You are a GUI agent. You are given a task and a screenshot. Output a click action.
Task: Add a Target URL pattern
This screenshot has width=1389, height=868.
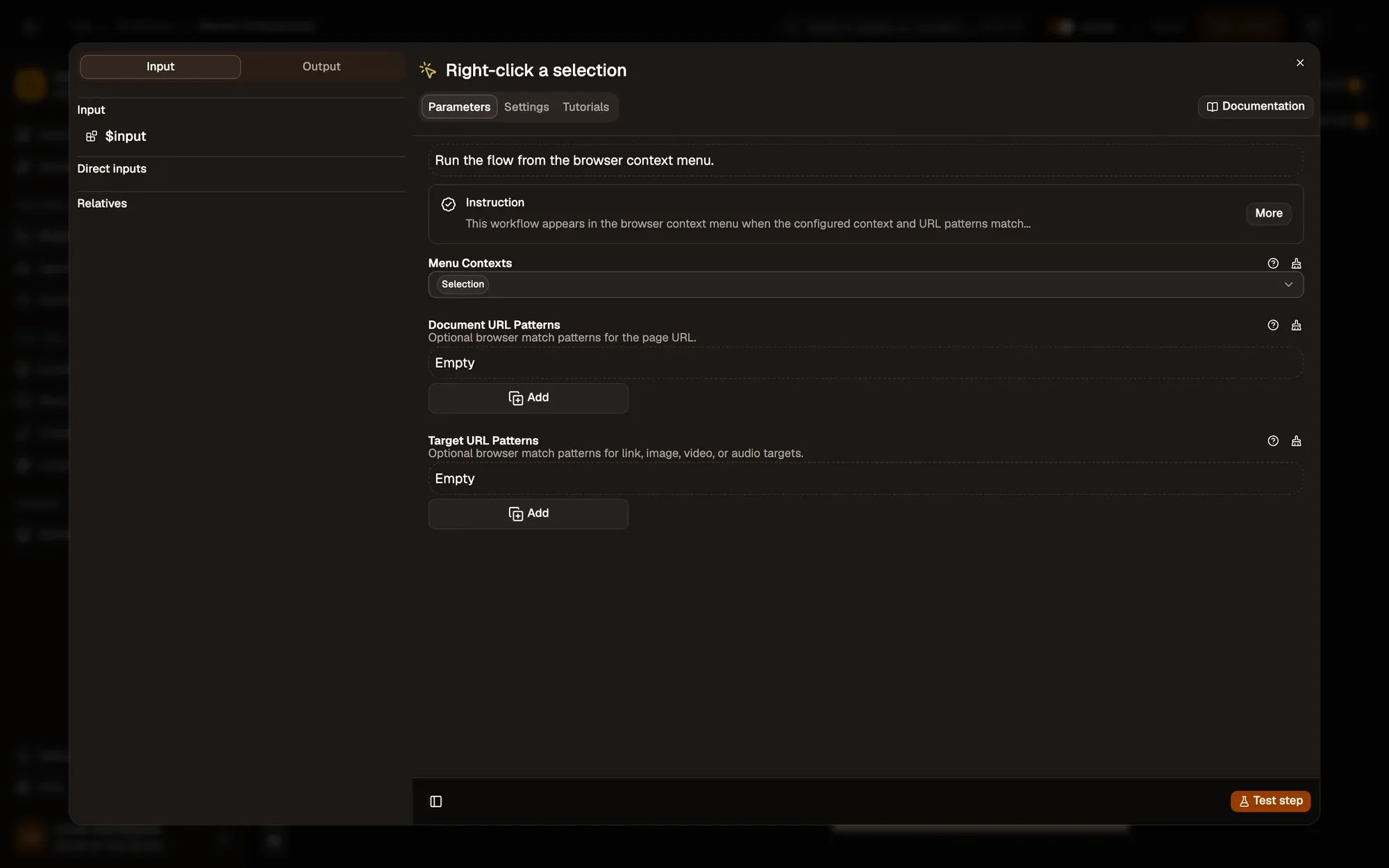[529, 514]
